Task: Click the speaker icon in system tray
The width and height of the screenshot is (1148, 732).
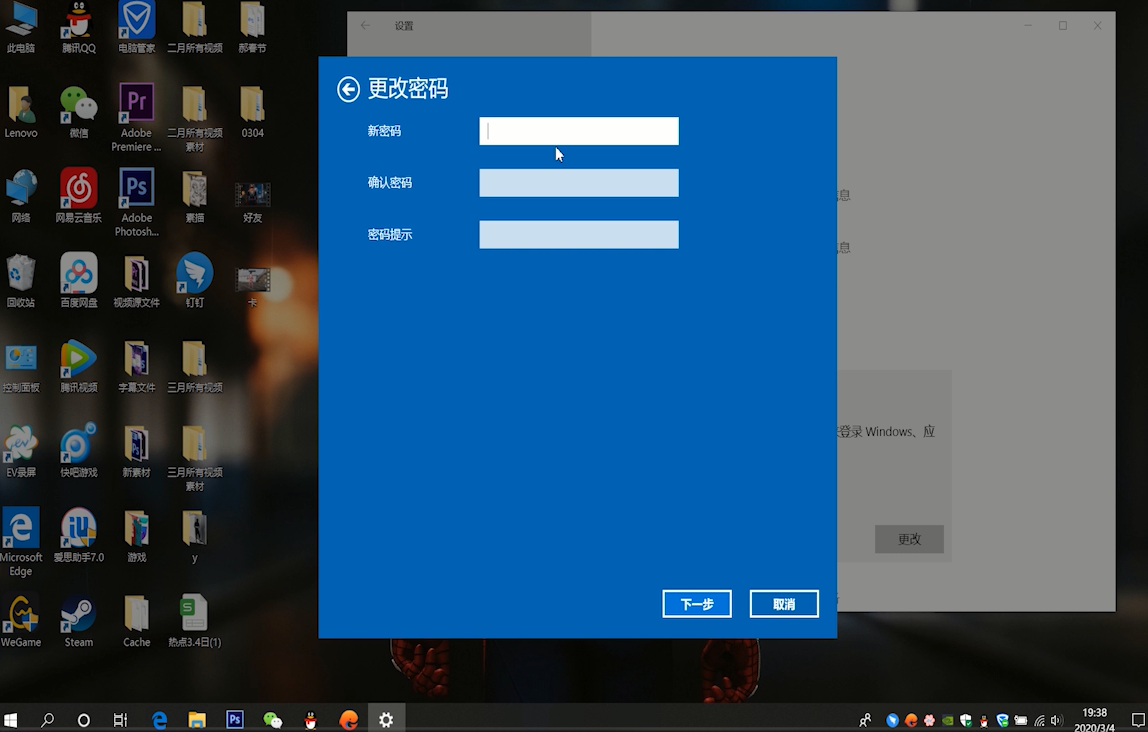Action: [x=1055, y=719]
